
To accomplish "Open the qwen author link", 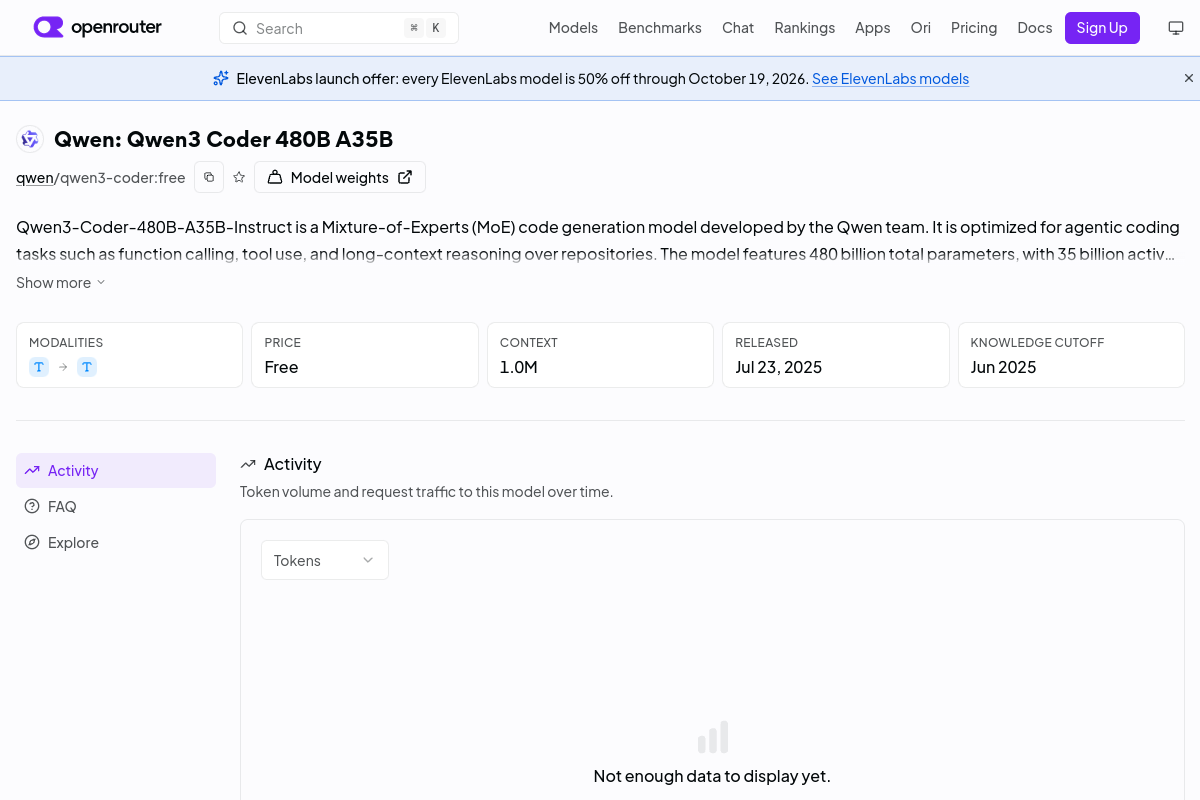I will pyautogui.click(x=34, y=178).
